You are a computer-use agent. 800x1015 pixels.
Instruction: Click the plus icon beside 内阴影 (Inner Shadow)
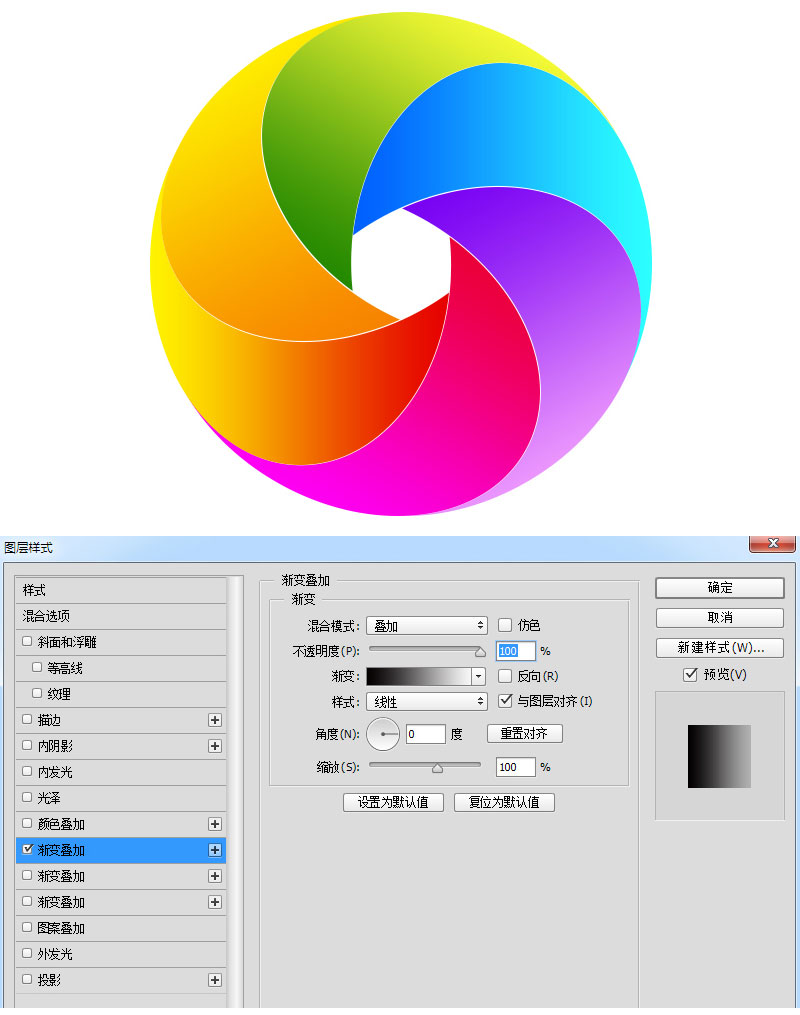[214, 746]
